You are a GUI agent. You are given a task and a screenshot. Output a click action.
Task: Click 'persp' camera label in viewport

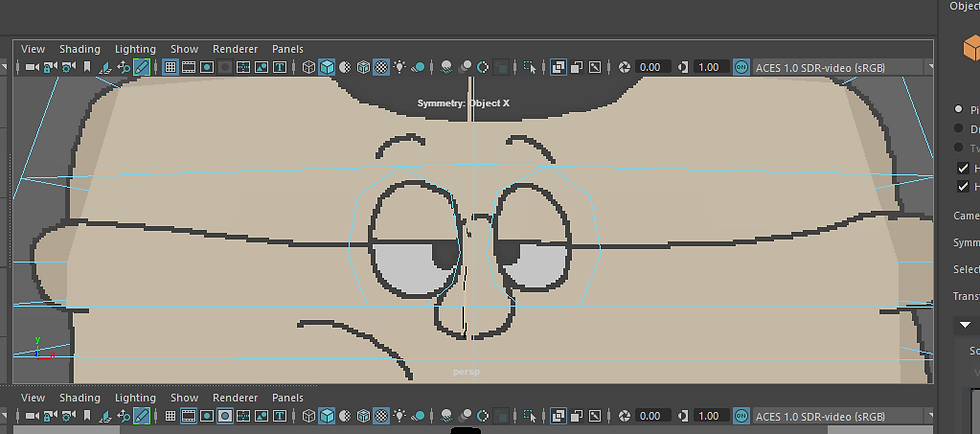click(x=466, y=372)
